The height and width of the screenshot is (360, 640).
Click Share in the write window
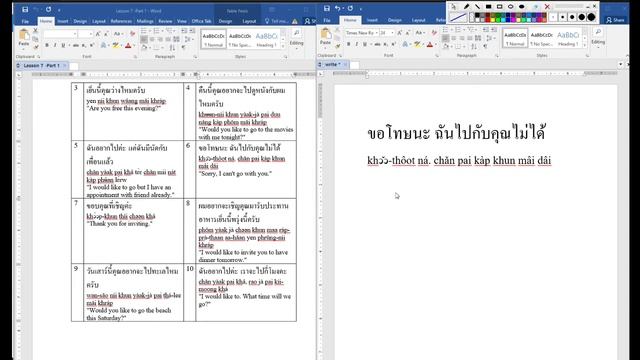click(x=616, y=20)
